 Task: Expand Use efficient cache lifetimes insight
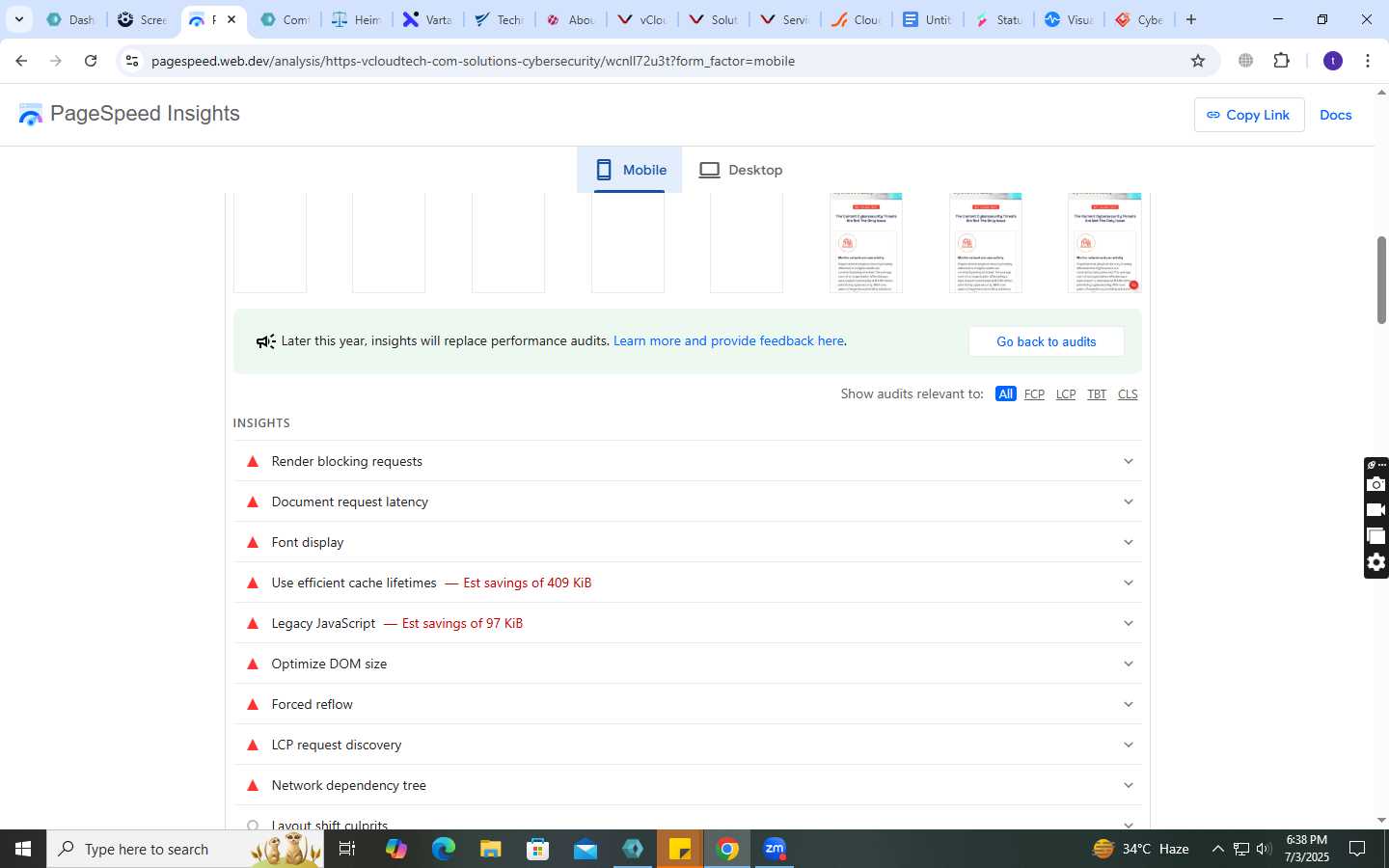coord(687,583)
